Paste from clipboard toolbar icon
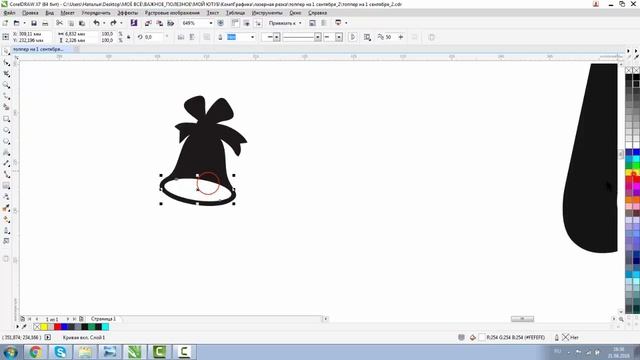Viewport: 640px width, 360px height. (x=82, y=23)
